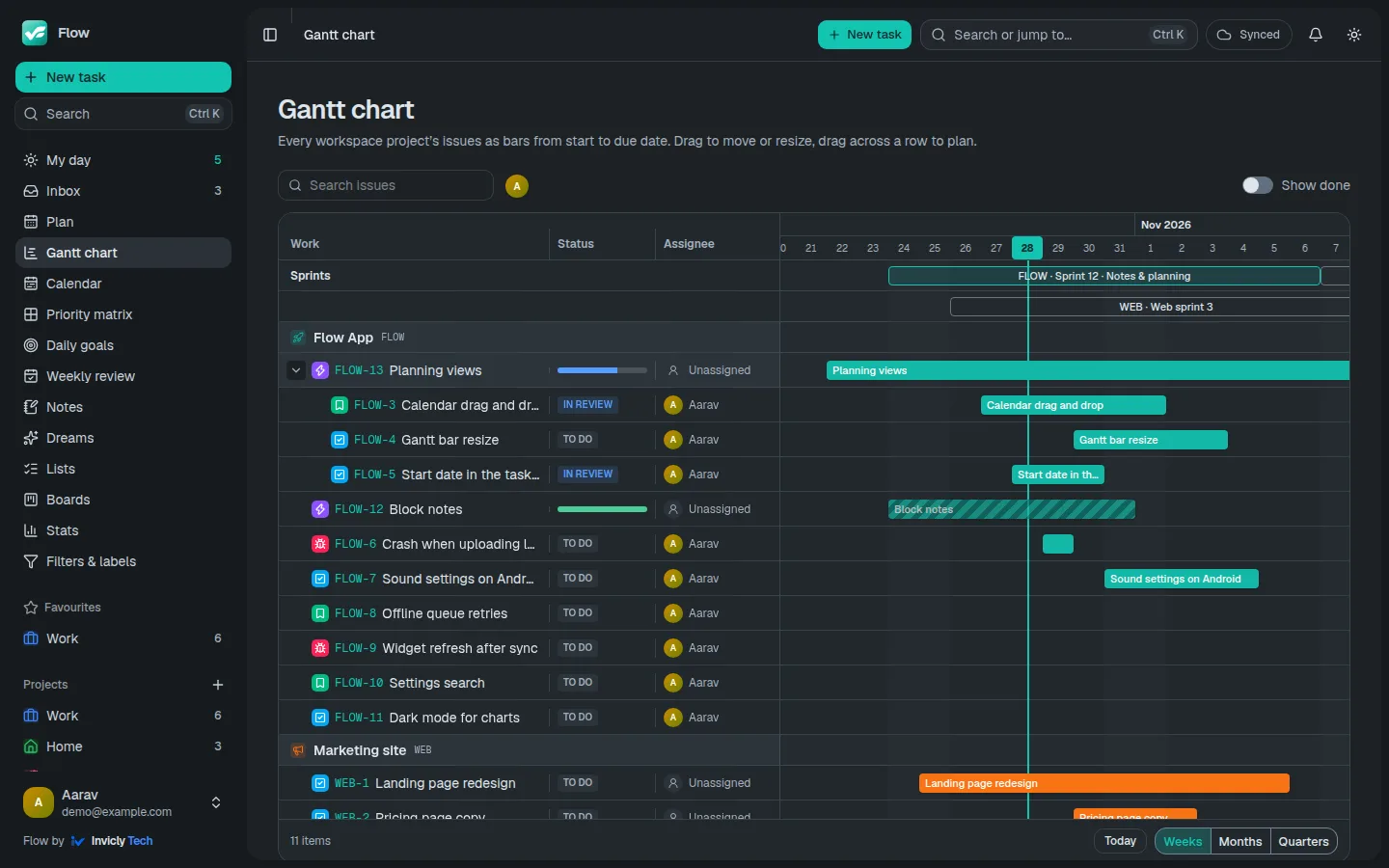Image resolution: width=1389 pixels, height=868 pixels.
Task: Click the FLOW-6 bug icon
Action: [320, 544]
